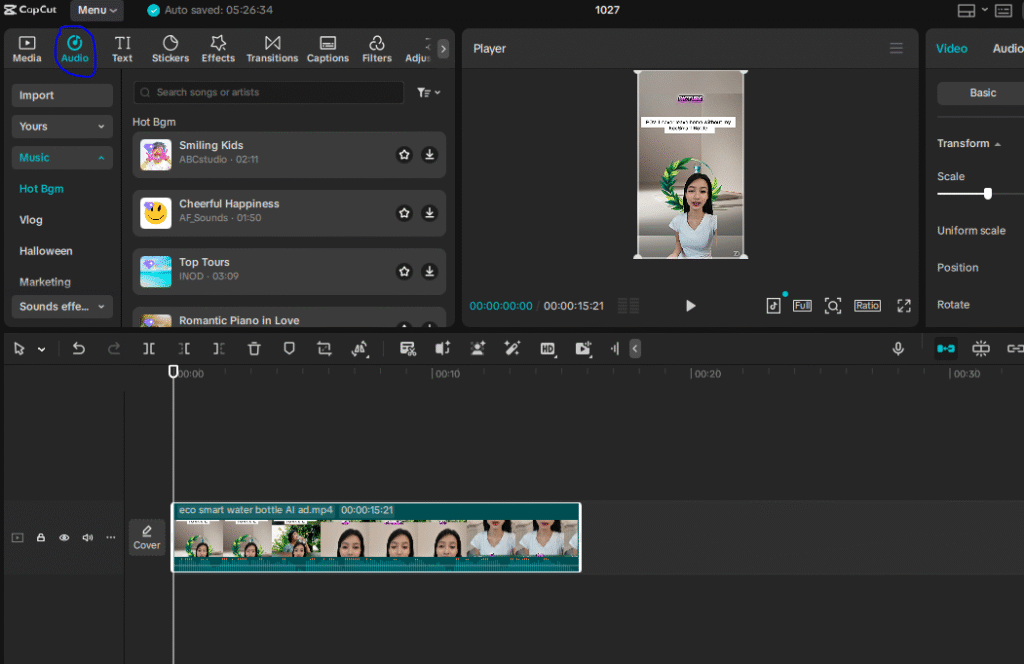Expand the Sounds effects section

point(62,307)
